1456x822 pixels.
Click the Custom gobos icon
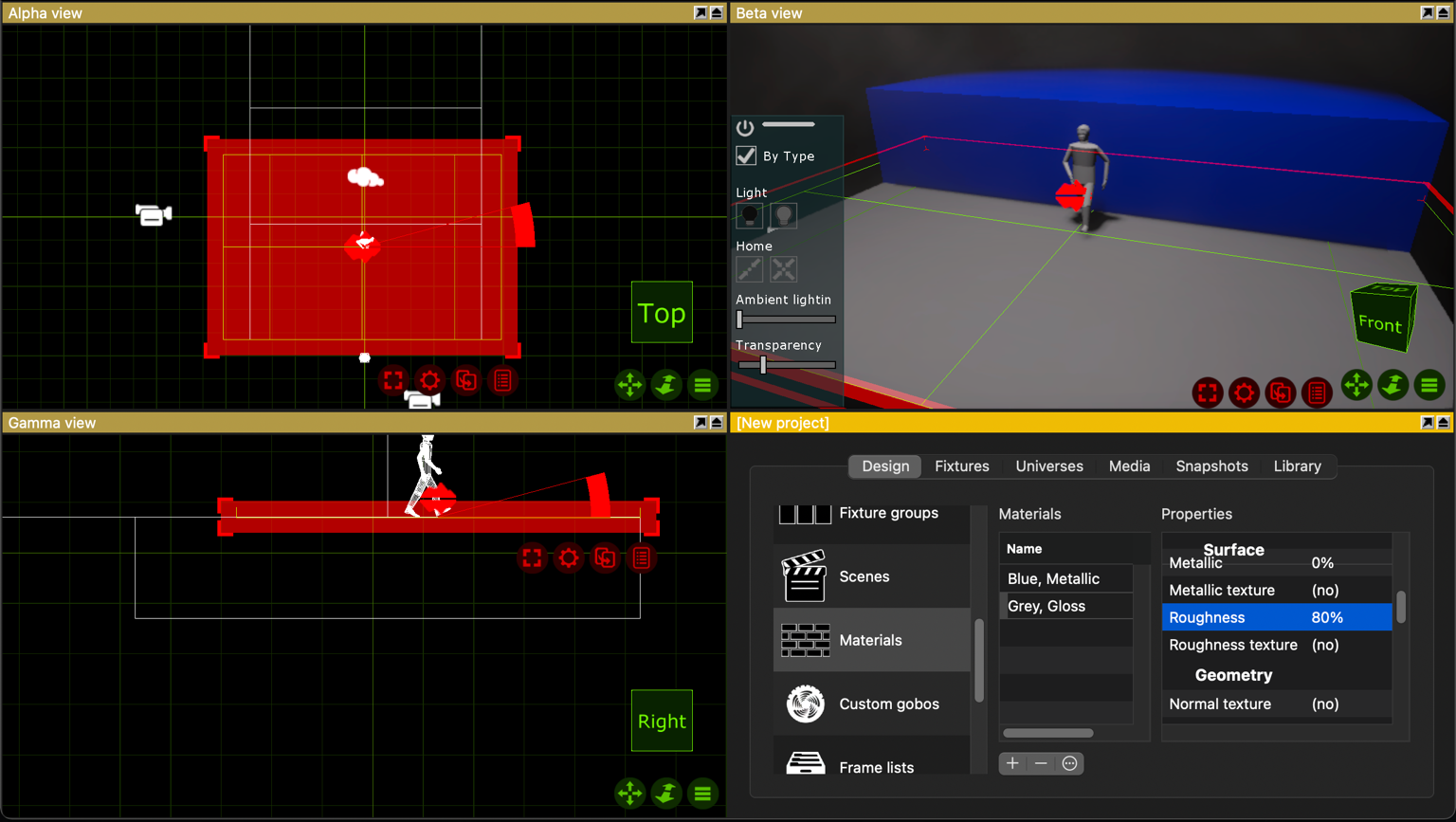coord(805,704)
